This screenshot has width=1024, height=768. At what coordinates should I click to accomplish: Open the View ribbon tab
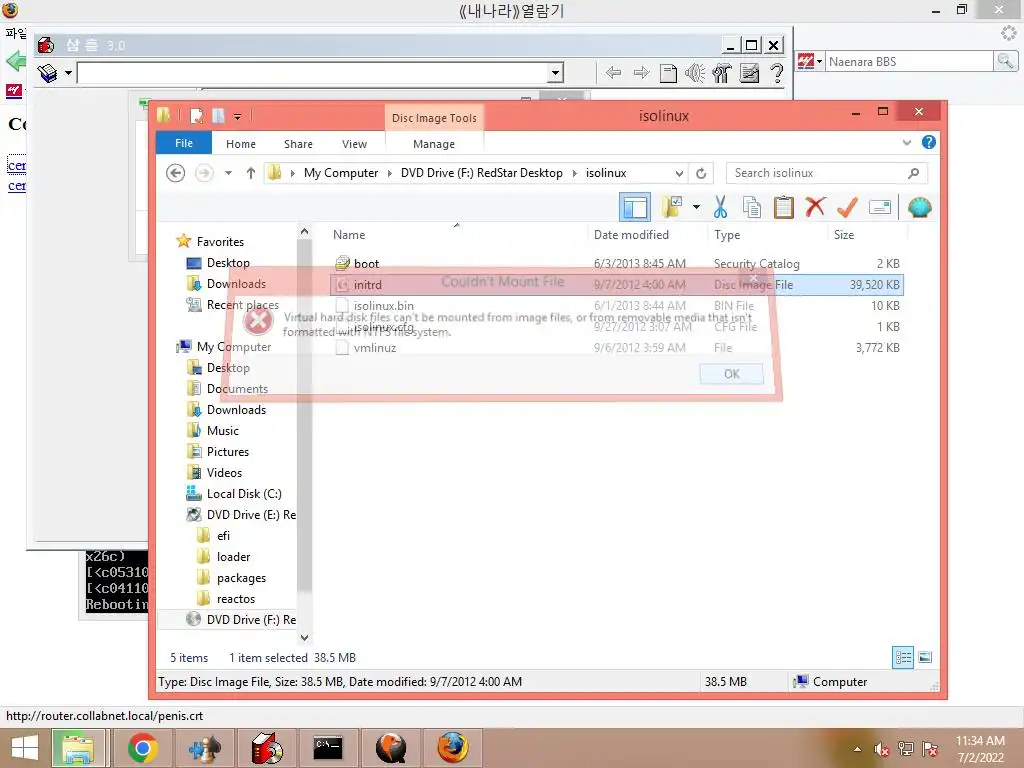[355, 144]
